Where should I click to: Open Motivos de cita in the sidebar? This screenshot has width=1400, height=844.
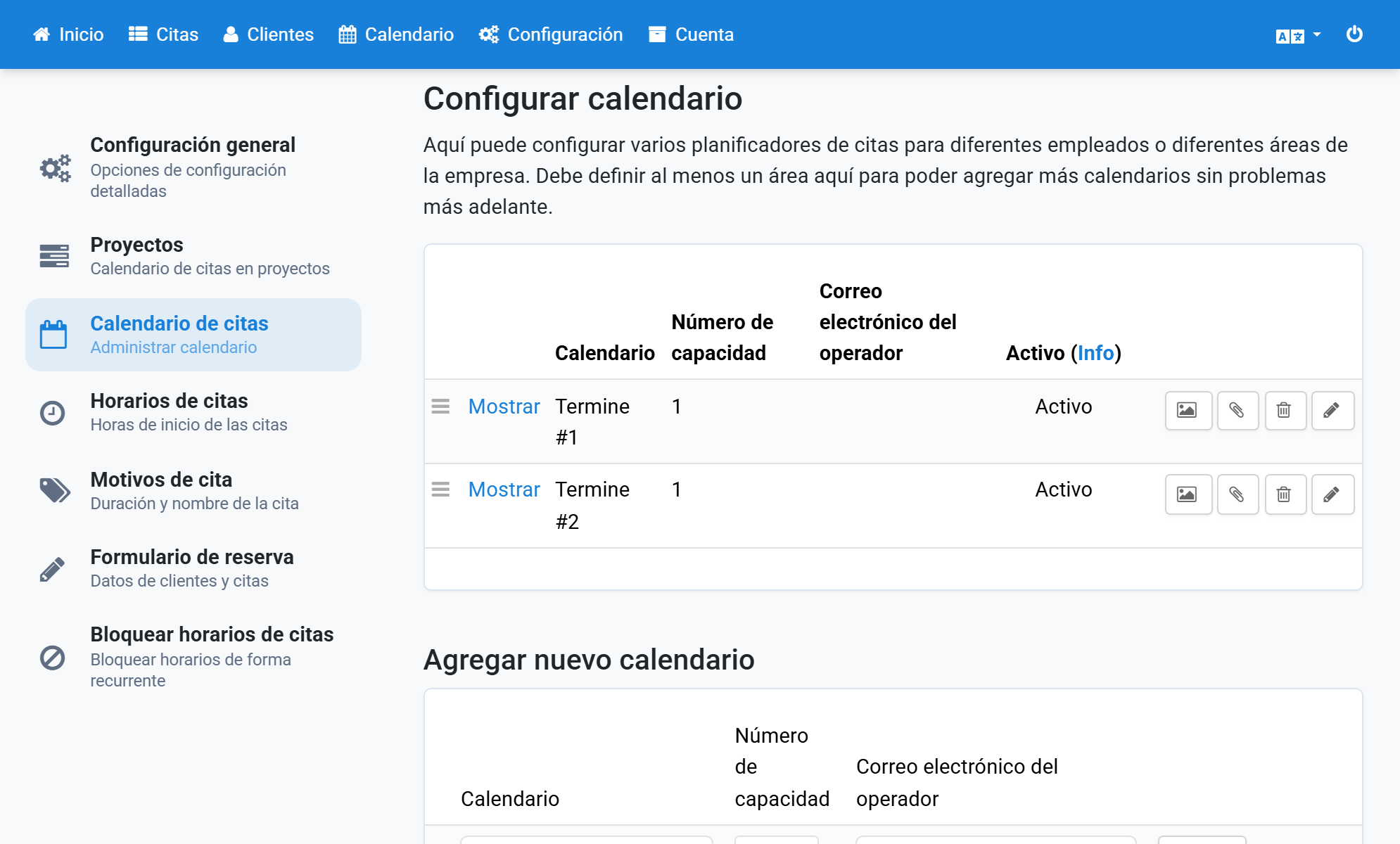pos(193,491)
